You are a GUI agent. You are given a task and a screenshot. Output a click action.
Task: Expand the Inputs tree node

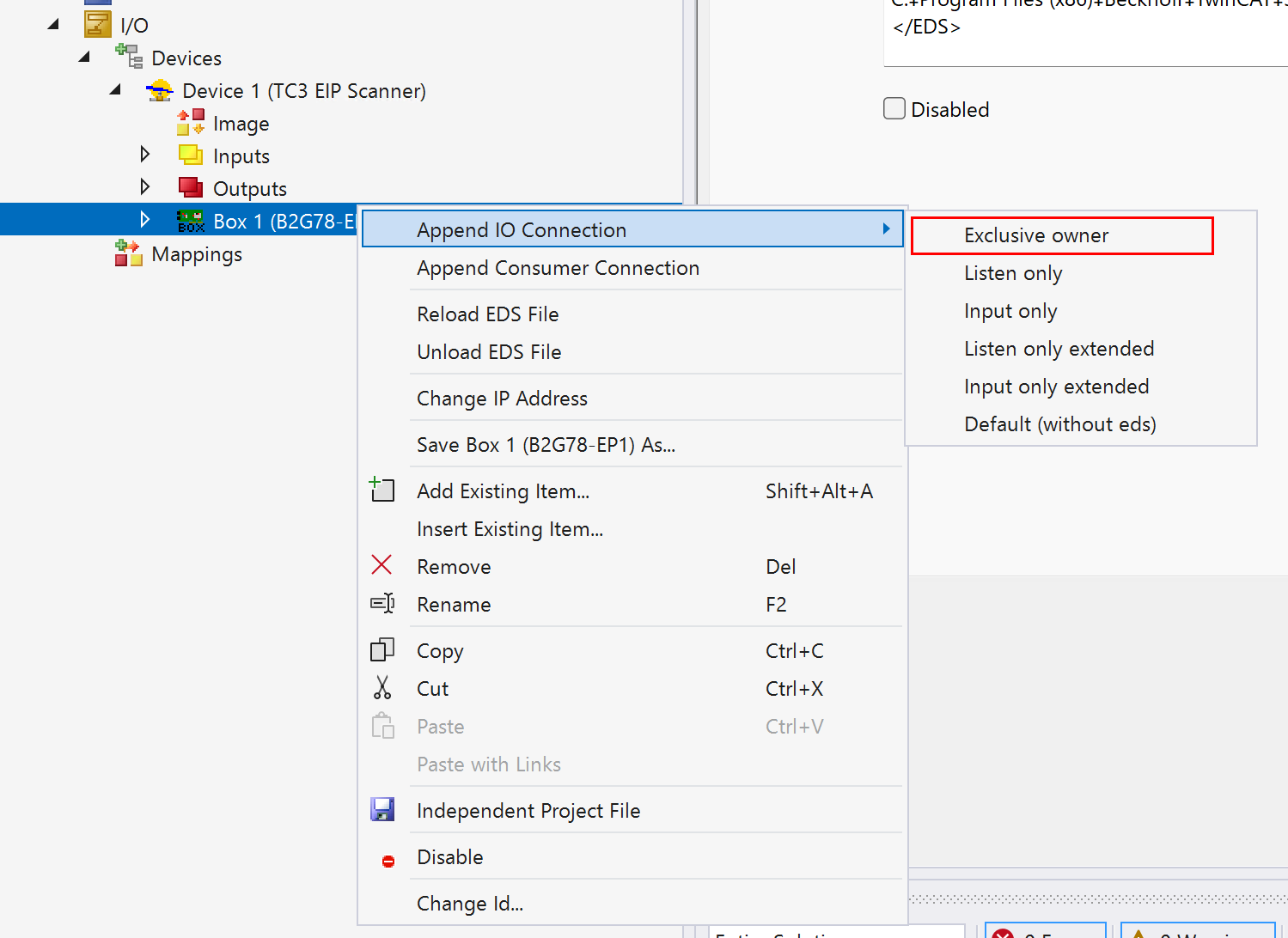pyautogui.click(x=144, y=155)
